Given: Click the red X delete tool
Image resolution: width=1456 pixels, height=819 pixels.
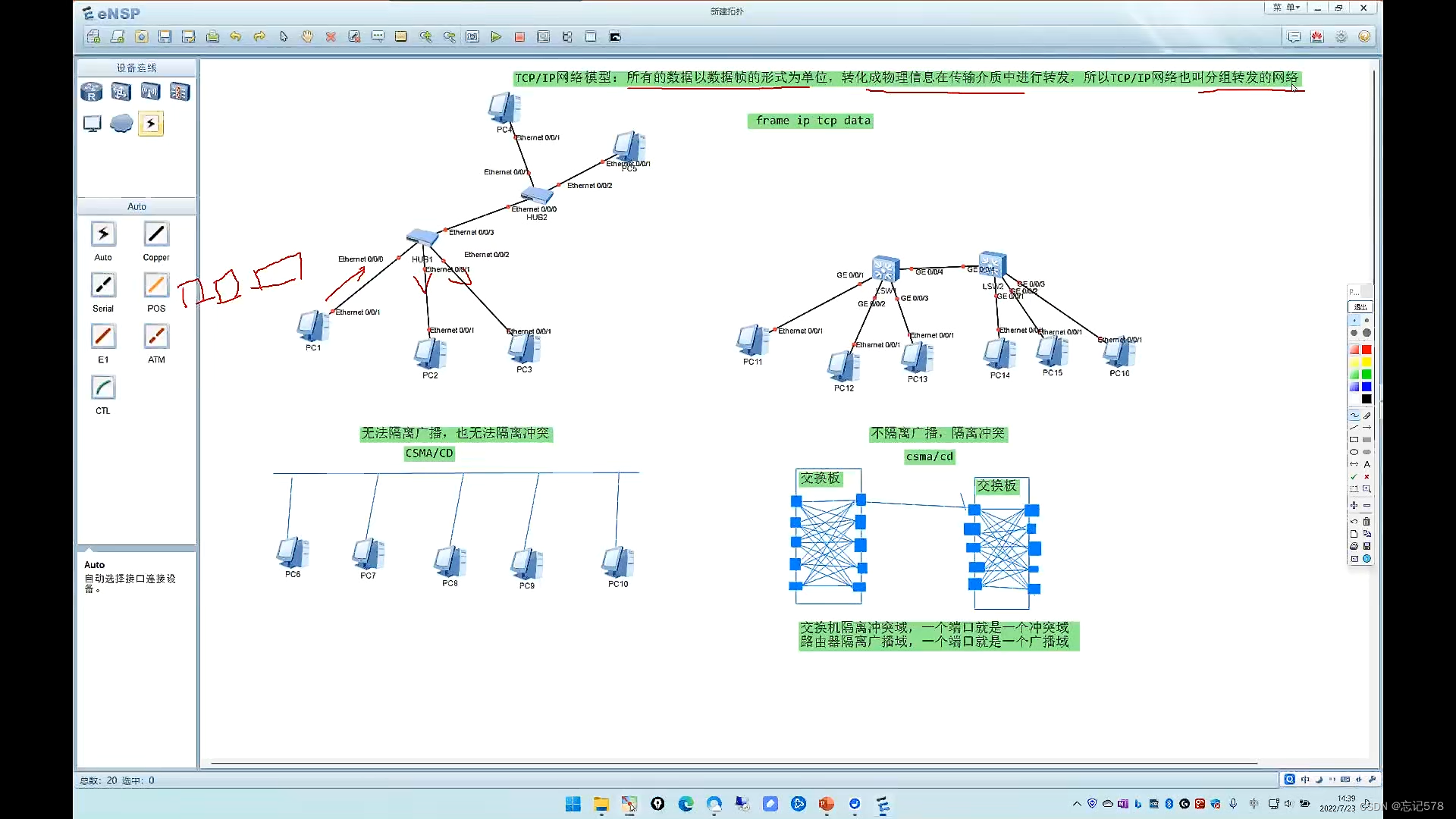Looking at the screenshot, I should click(x=331, y=36).
